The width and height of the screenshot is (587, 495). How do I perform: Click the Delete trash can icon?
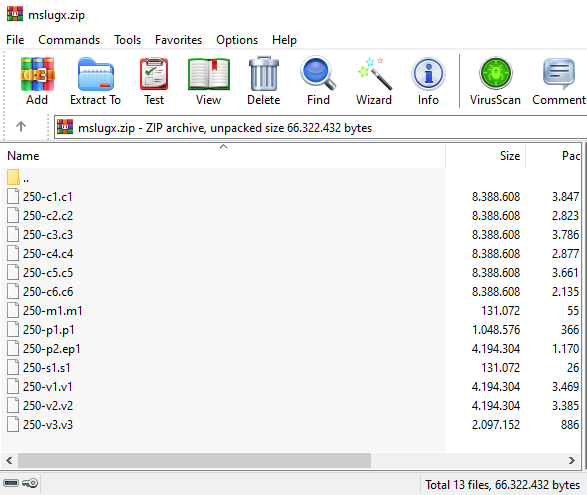point(264,80)
